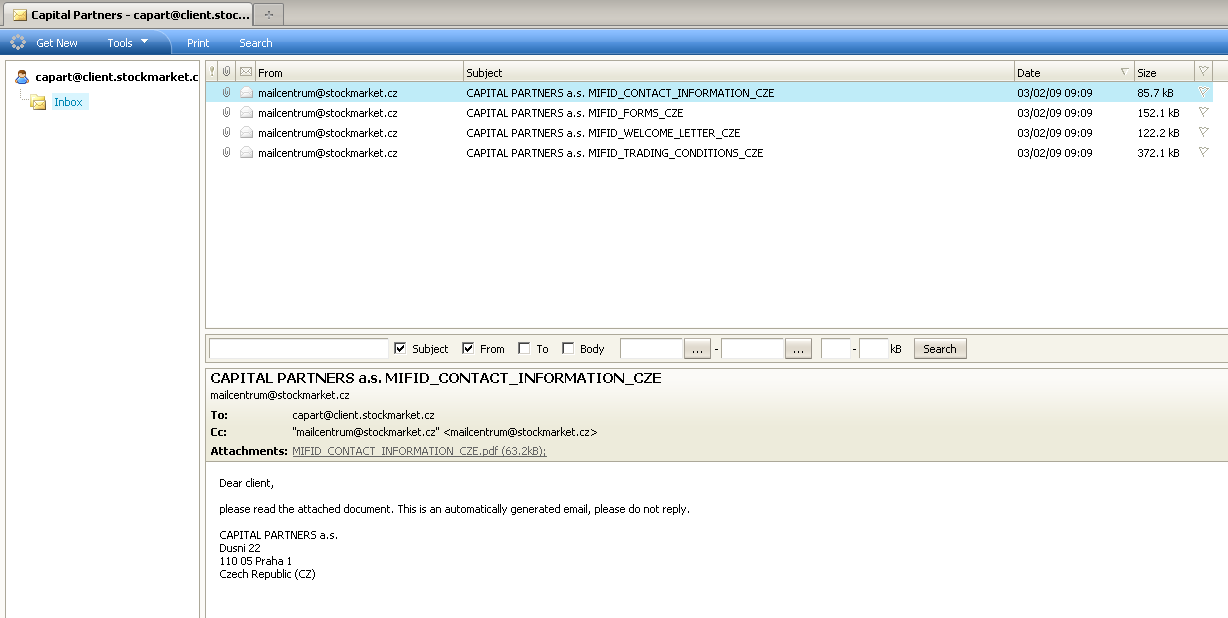The height and width of the screenshot is (618, 1228).
Task: Click the end date search field
Action: (753, 348)
